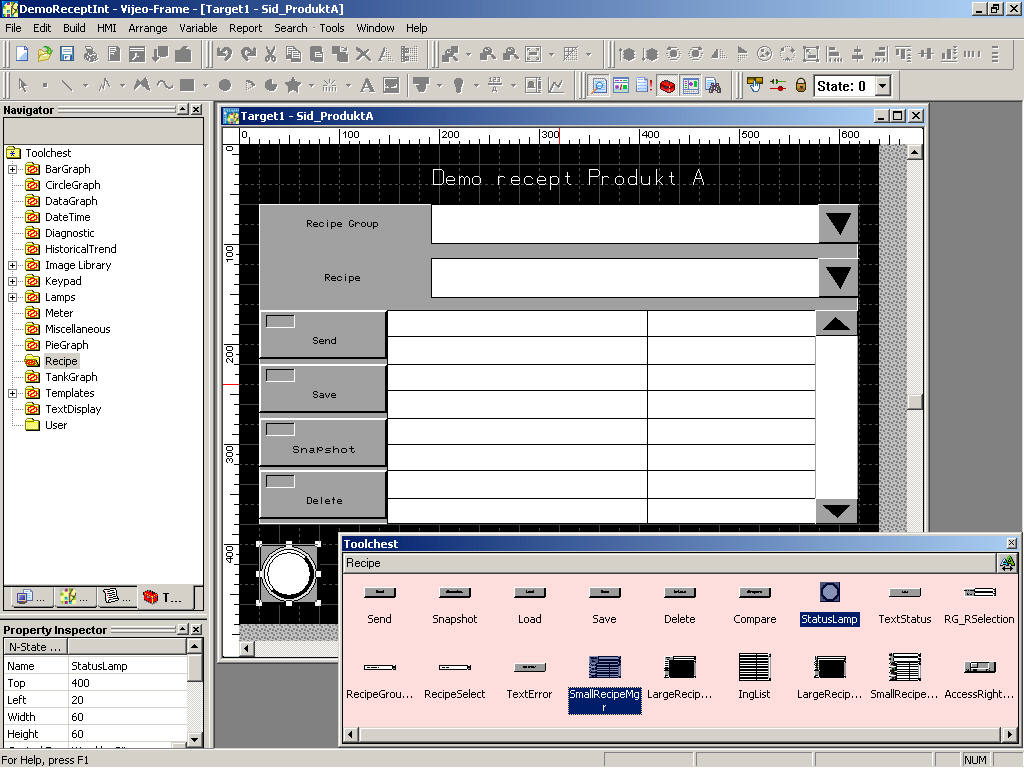Toggle the Delete button indicator box

pos(280,481)
